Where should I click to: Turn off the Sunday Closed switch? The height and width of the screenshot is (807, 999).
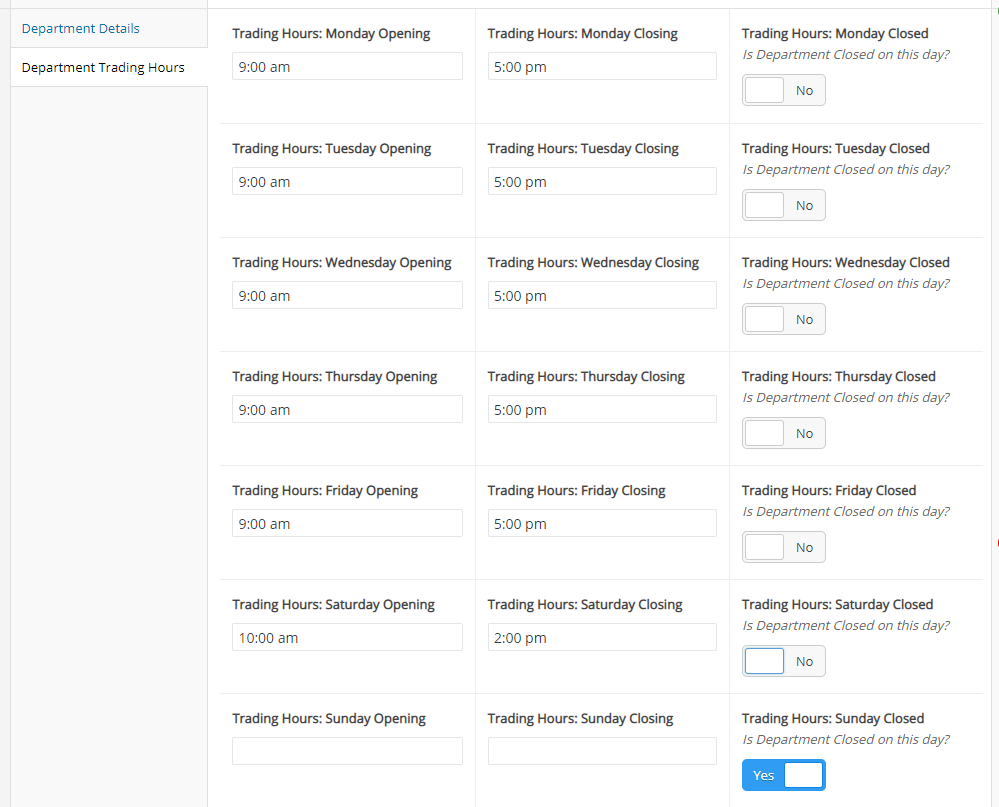coord(784,775)
